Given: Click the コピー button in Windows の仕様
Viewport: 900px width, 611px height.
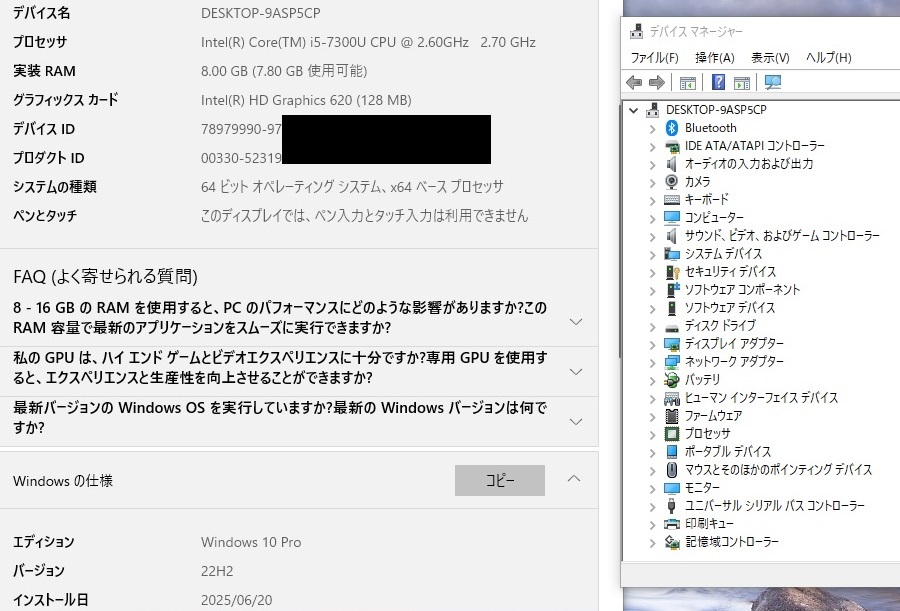Looking at the screenshot, I should point(500,481).
